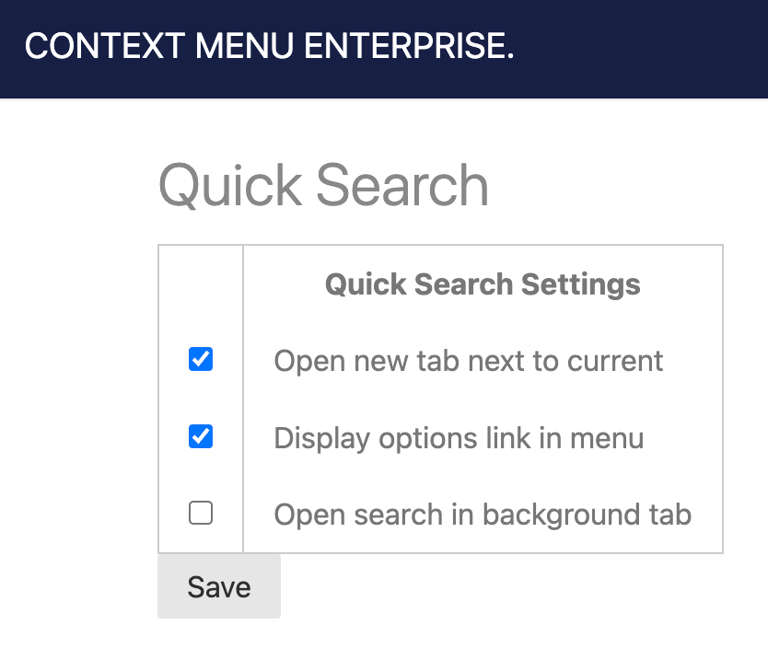
Task: Click the "Open new tab next to current" label
Action: (x=468, y=360)
